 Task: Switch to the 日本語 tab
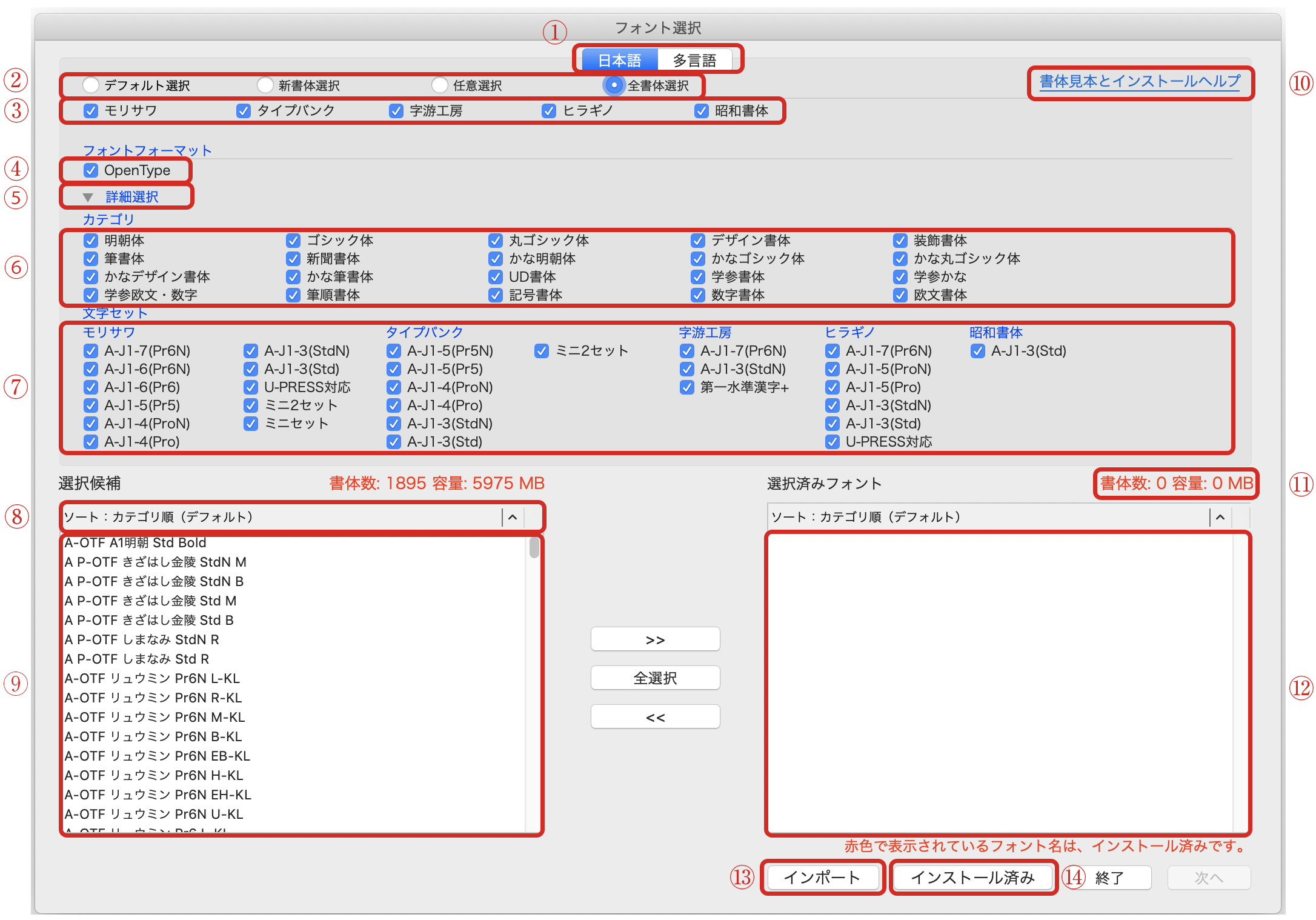619,61
